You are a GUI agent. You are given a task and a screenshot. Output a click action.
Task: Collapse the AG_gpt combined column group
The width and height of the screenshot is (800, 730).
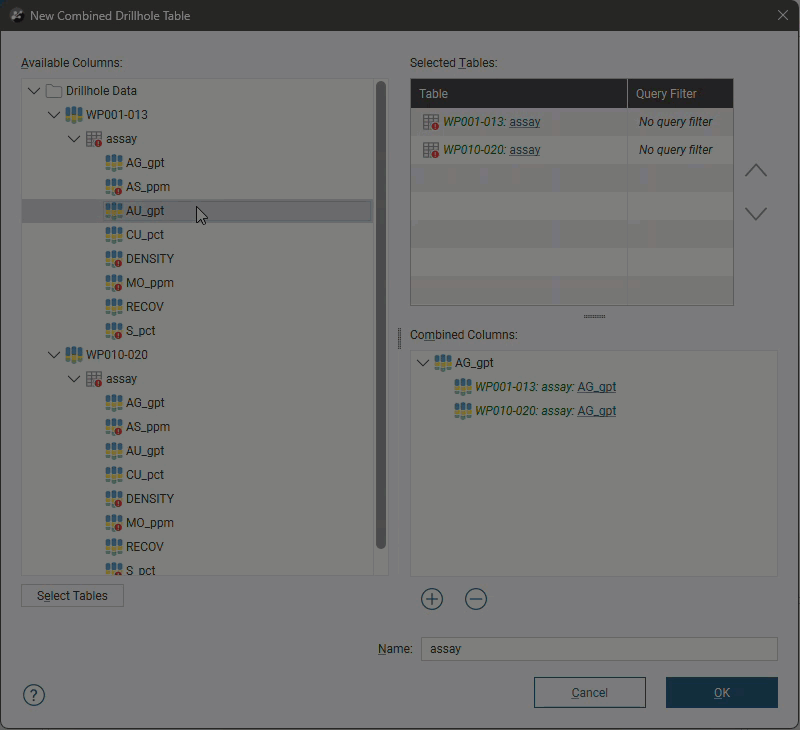pos(422,363)
